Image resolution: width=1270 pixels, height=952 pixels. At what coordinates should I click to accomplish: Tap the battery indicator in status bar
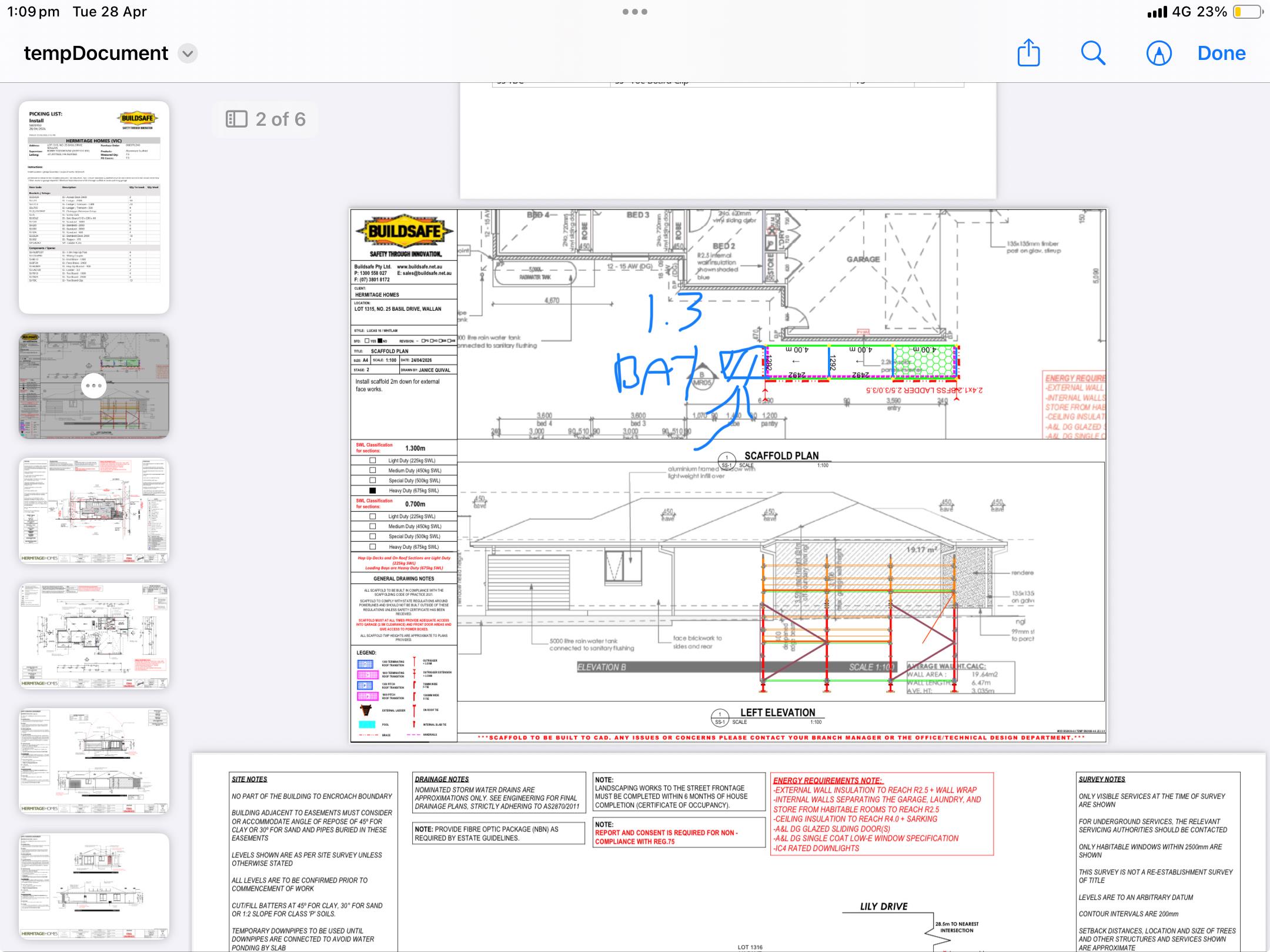coord(1246,12)
